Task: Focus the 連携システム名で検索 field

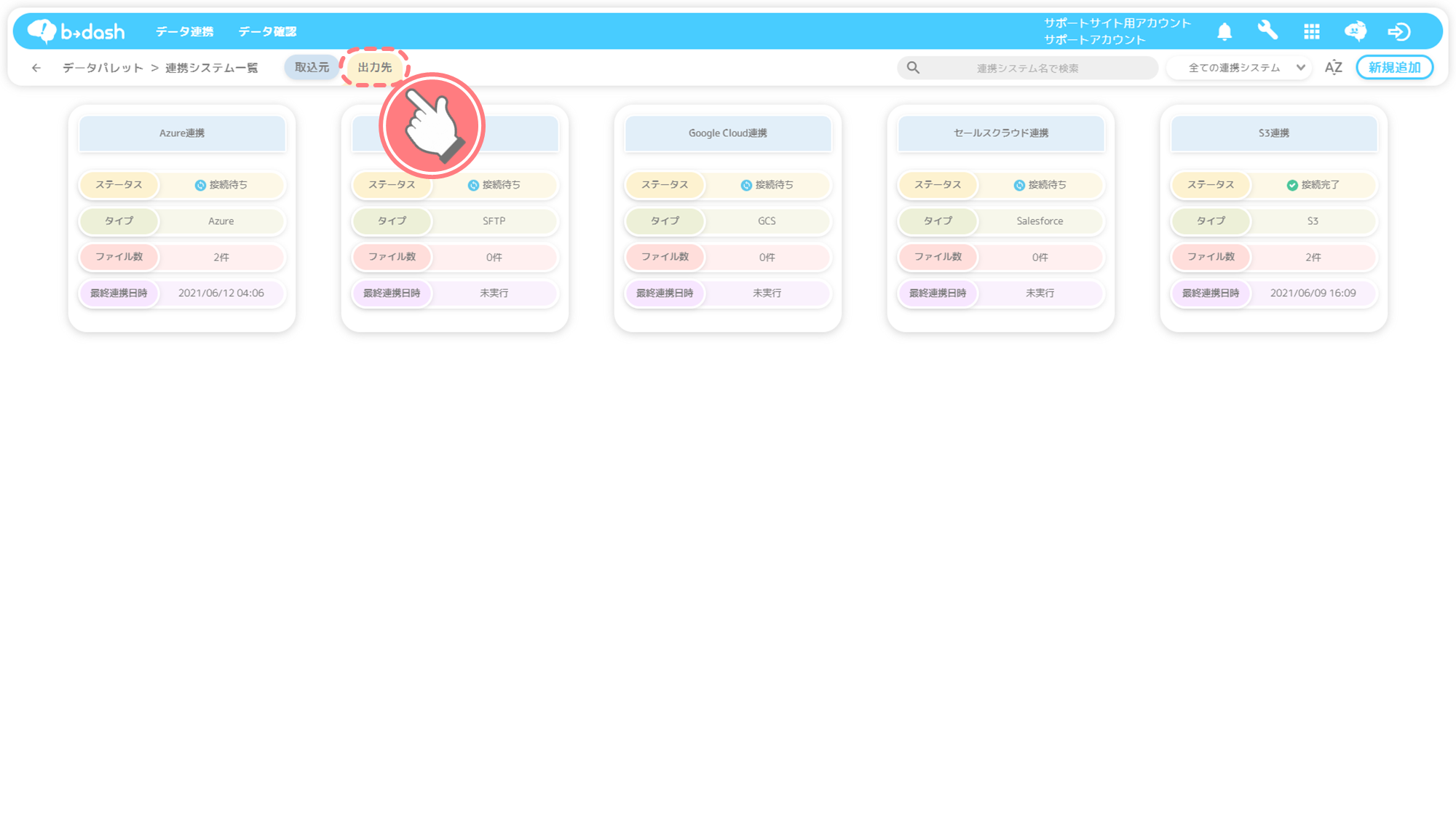Action: (1027, 68)
